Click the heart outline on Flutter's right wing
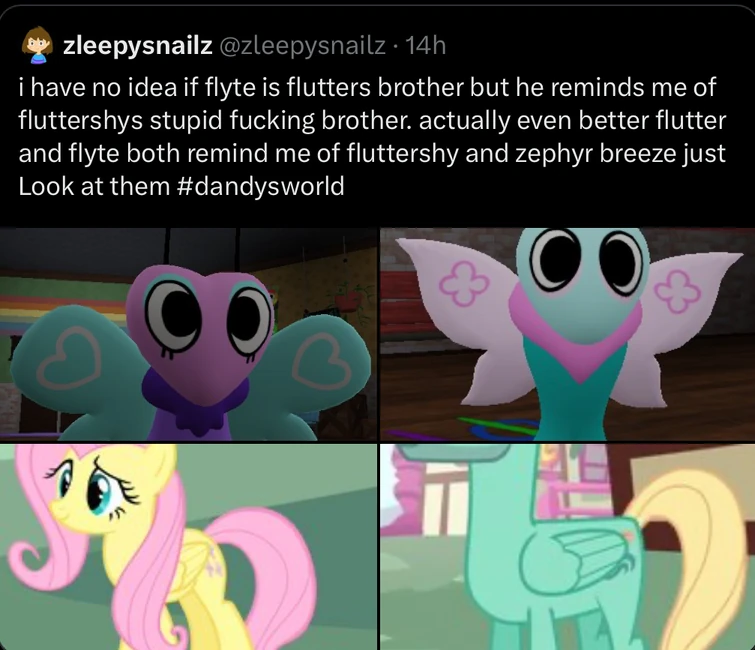Viewport: 755px width, 650px height. point(323,359)
